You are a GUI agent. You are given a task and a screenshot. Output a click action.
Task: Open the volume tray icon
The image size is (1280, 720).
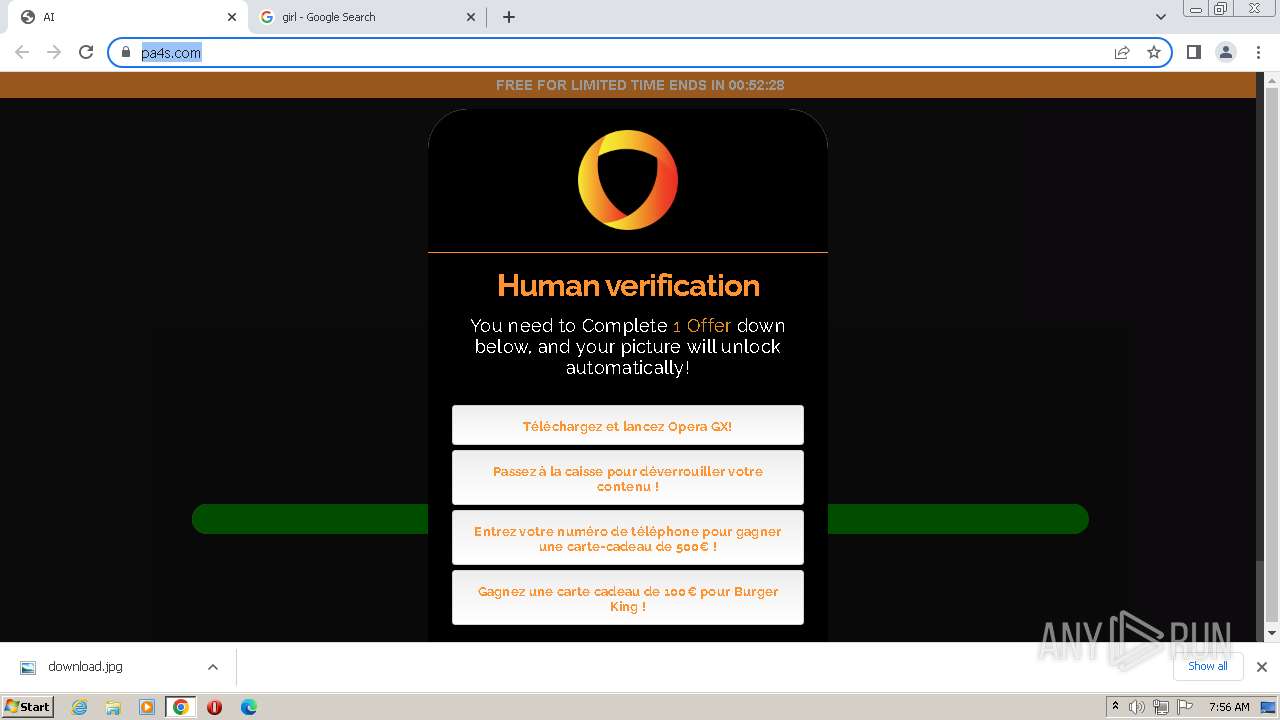(1137, 707)
